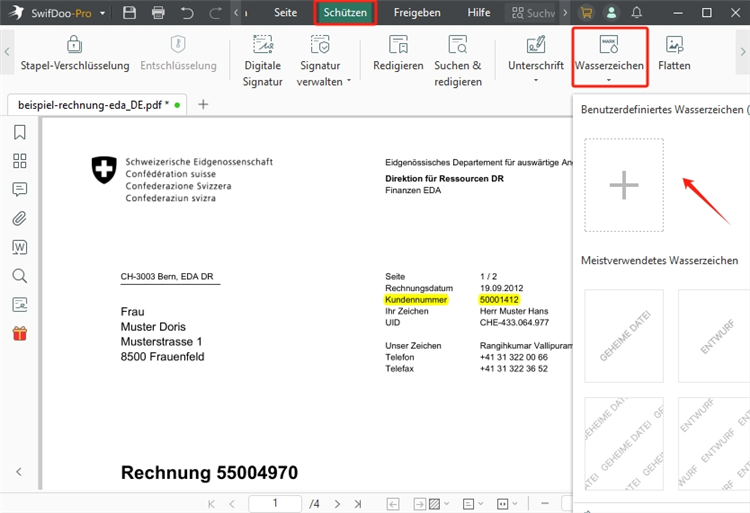Image resolution: width=750 pixels, height=513 pixels.
Task: Open the search magnifier in sidebar
Action: 20,276
